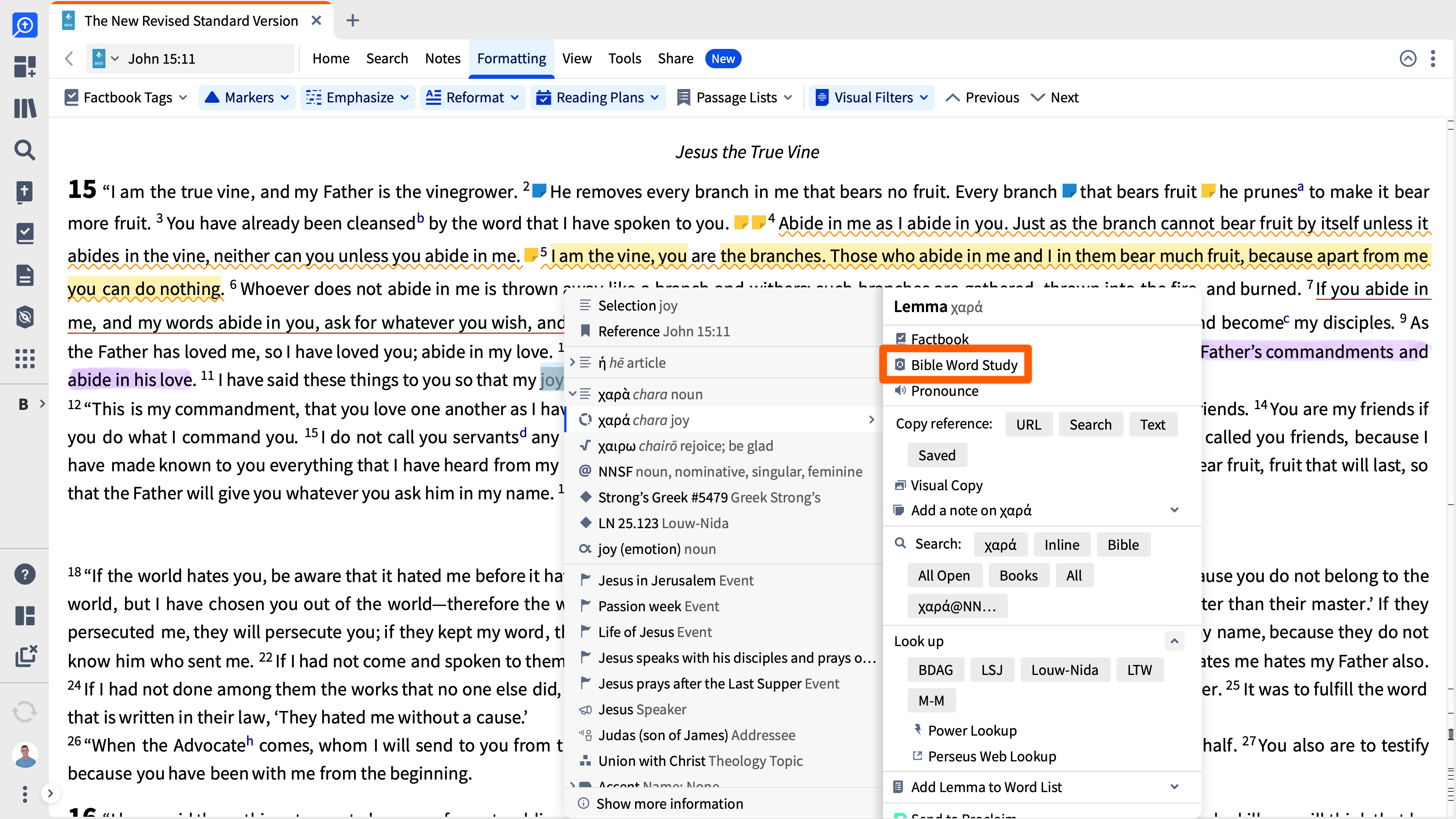
Task: Open Perseus Web Lookup link
Action: point(992,756)
